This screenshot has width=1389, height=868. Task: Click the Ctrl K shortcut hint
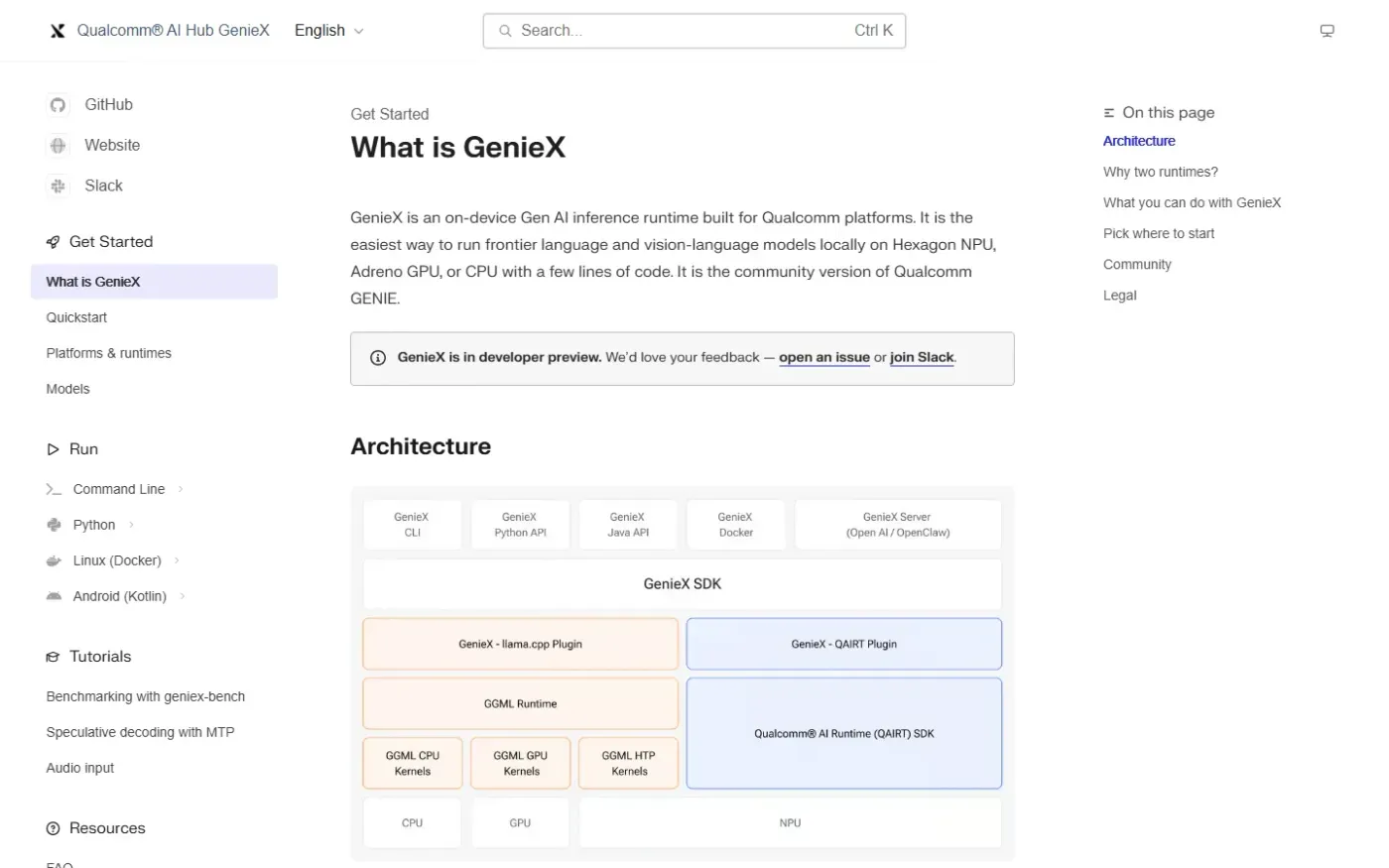(x=874, y=31)
